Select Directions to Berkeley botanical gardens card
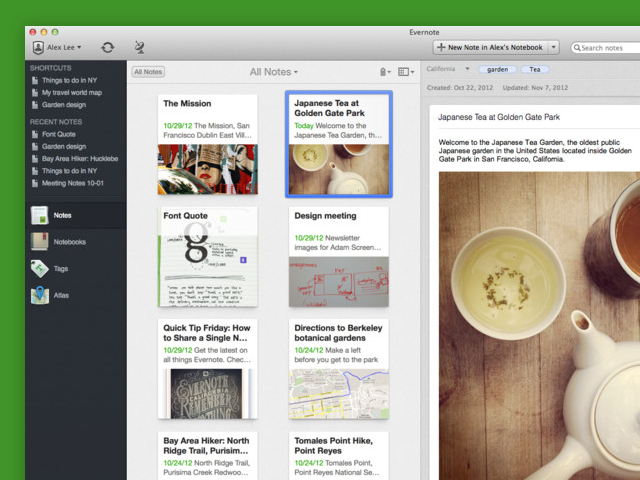 click(x=339, y=369)
